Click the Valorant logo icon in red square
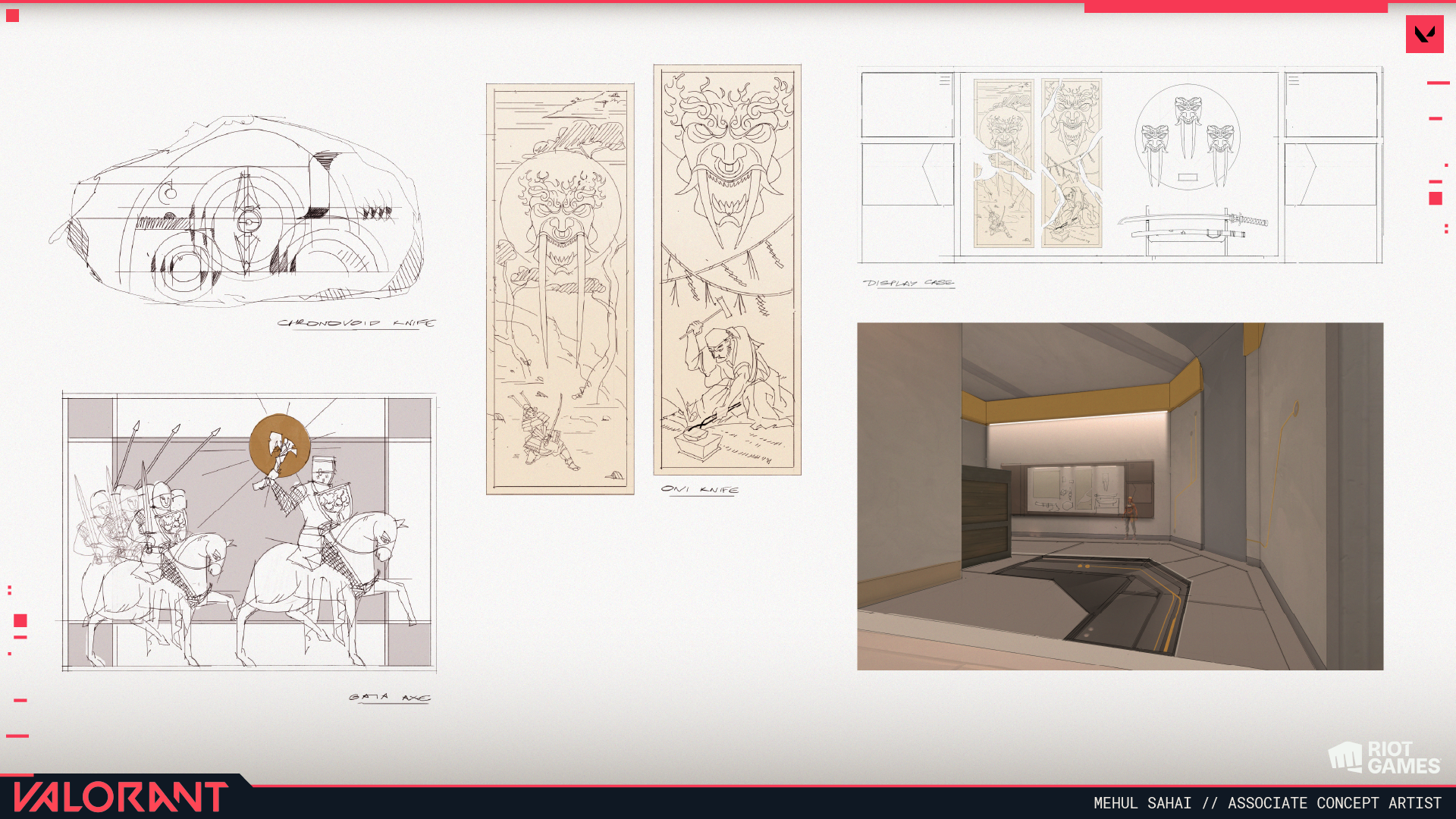This screenshot has width=1456, height=819. pos(1424,34)
